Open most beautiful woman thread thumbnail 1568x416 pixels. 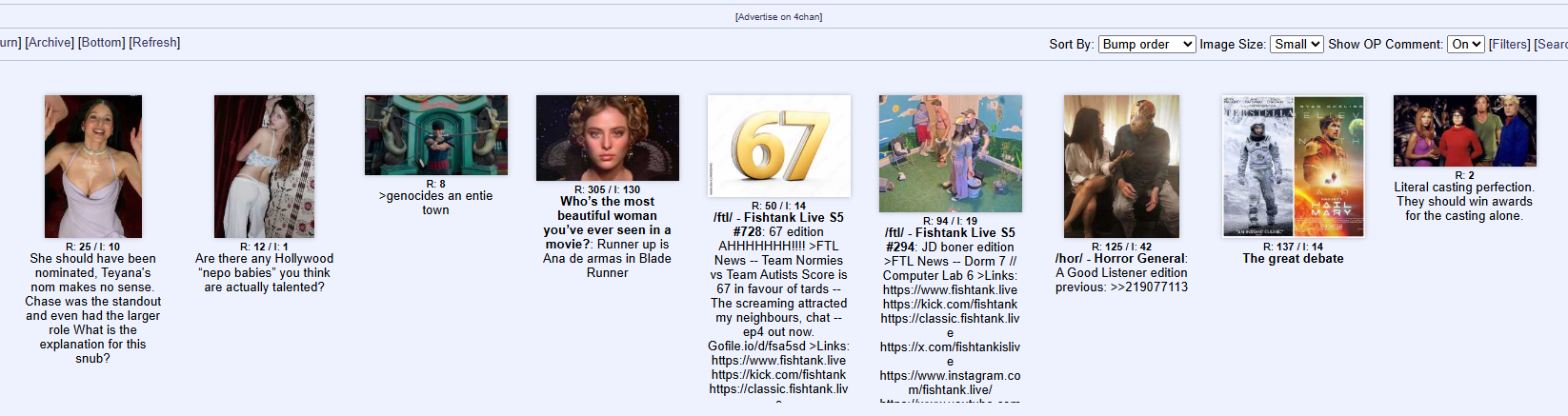[608, 138]
